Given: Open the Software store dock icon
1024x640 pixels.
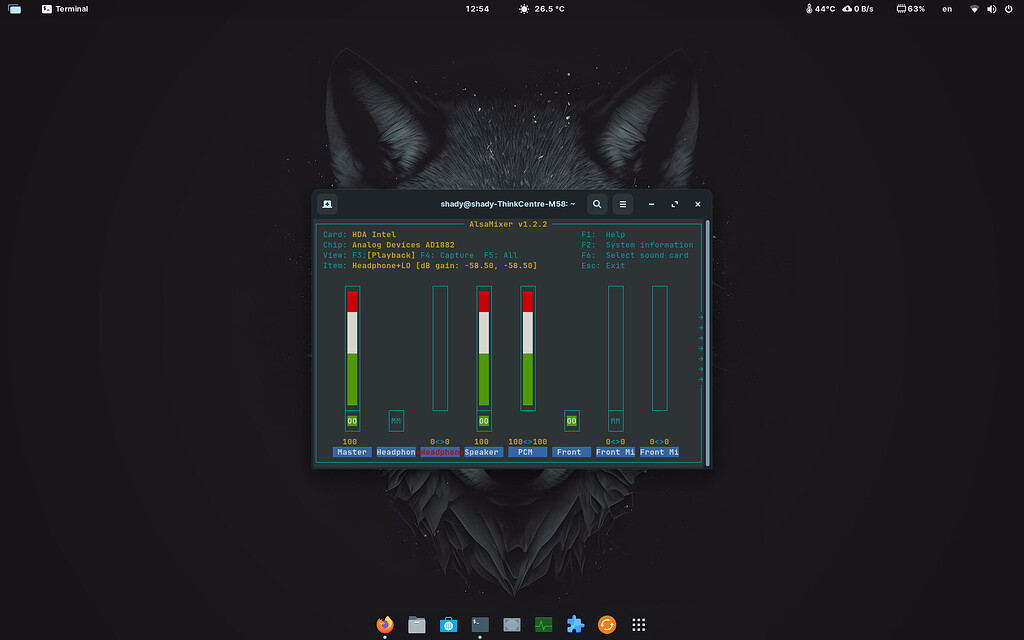Looking at the screenshot, I should (449, 624).
